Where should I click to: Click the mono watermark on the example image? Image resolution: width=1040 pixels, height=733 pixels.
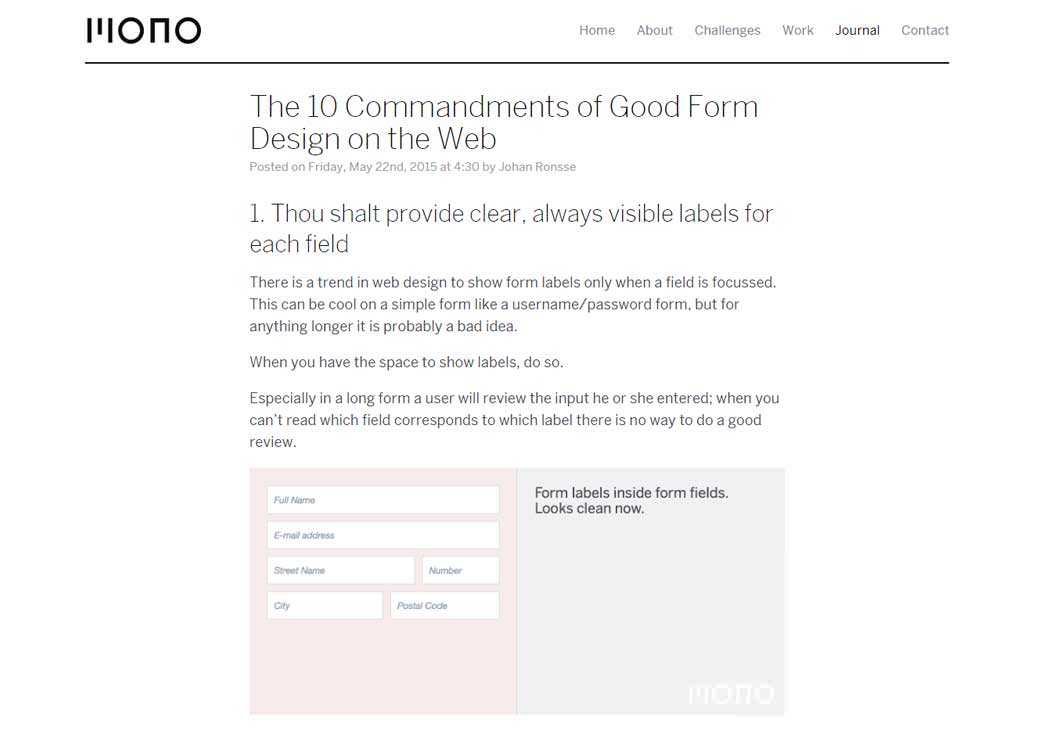click(x=731, y=692)
